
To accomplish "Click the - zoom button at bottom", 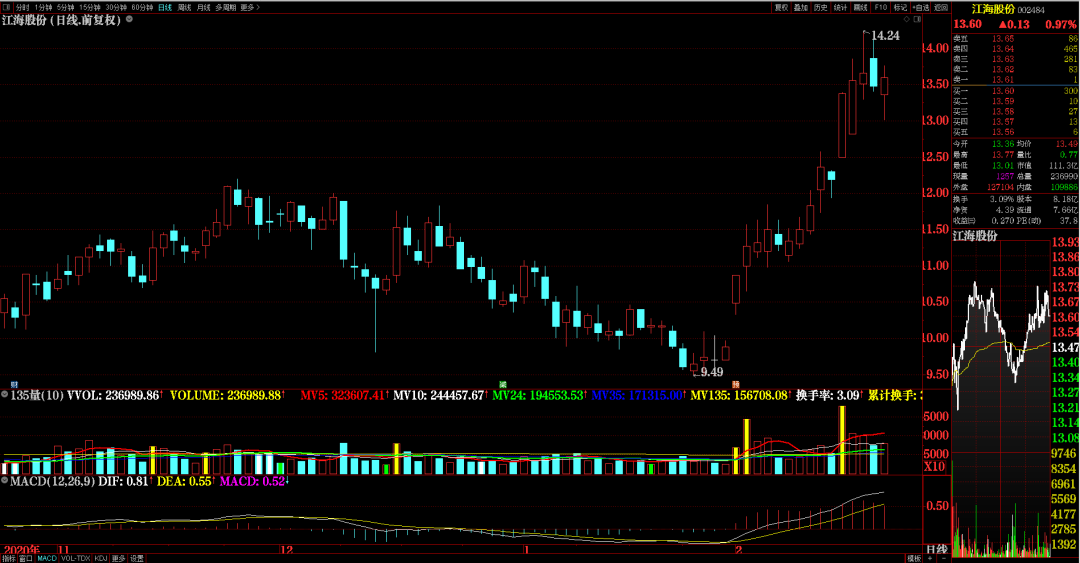I will [x=943, y=558].
